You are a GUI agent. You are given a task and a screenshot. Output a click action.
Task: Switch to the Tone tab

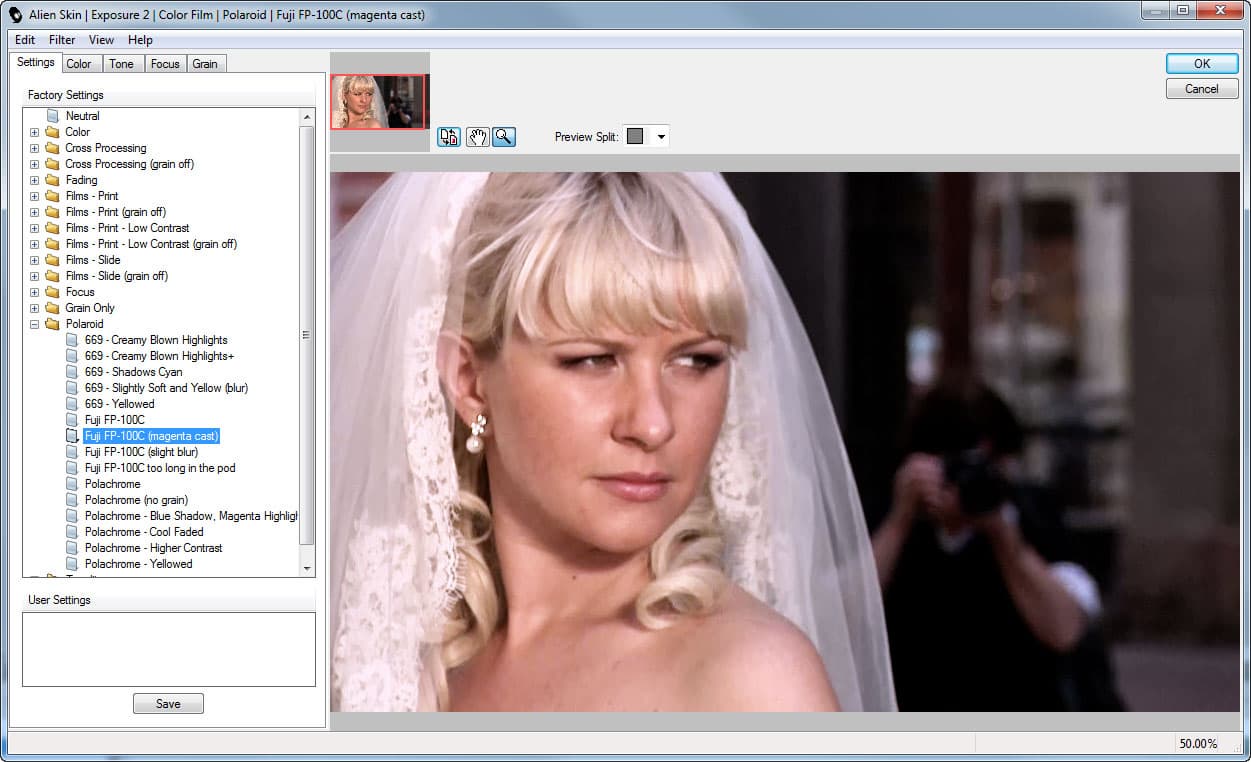tap(121, 64)
